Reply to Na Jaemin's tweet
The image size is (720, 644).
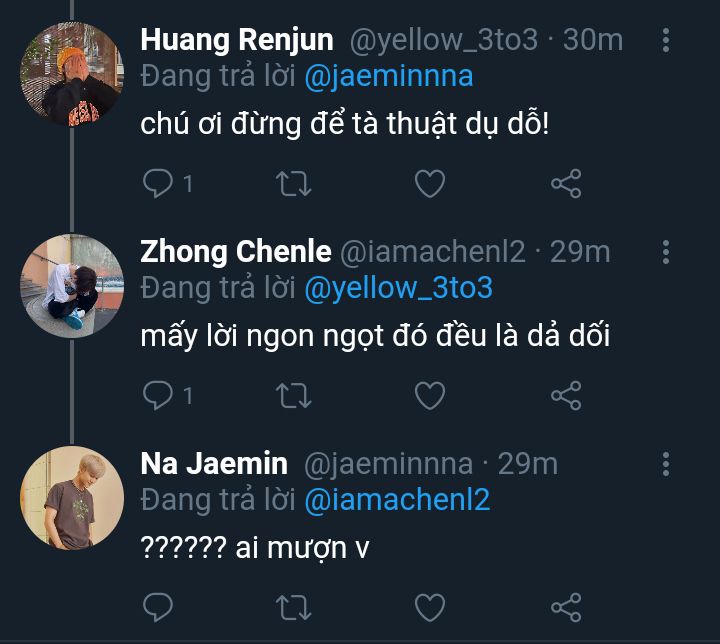(158, 607)
